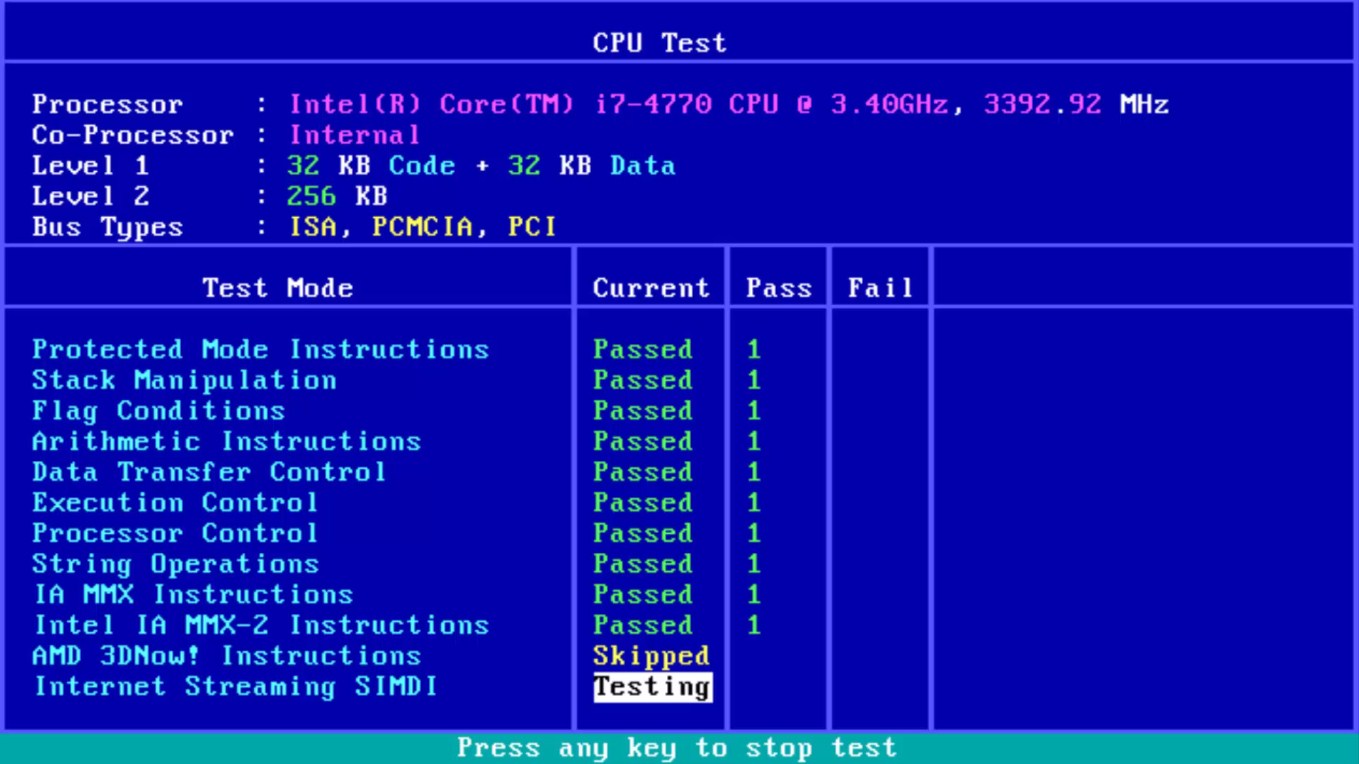Click the Bus Types label
1359x764 pixels.
click(x=107, y=227)
